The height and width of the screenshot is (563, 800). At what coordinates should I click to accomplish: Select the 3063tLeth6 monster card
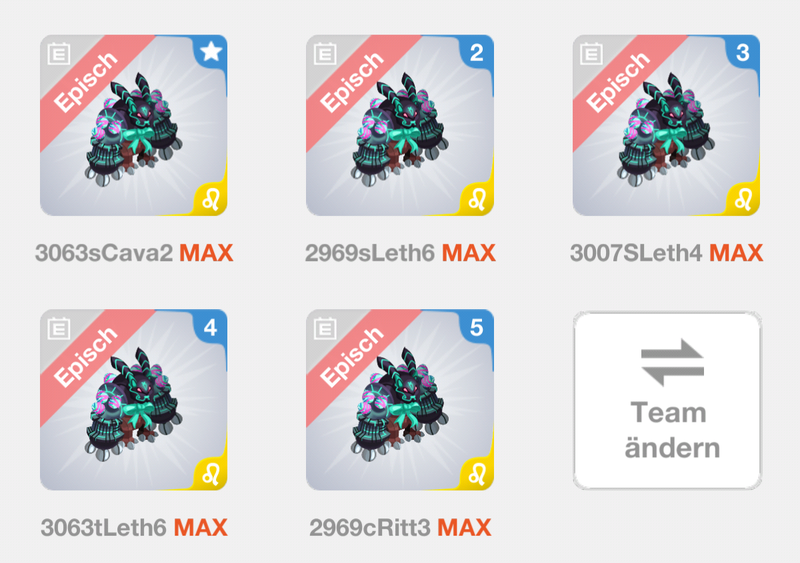pos(134,400)
